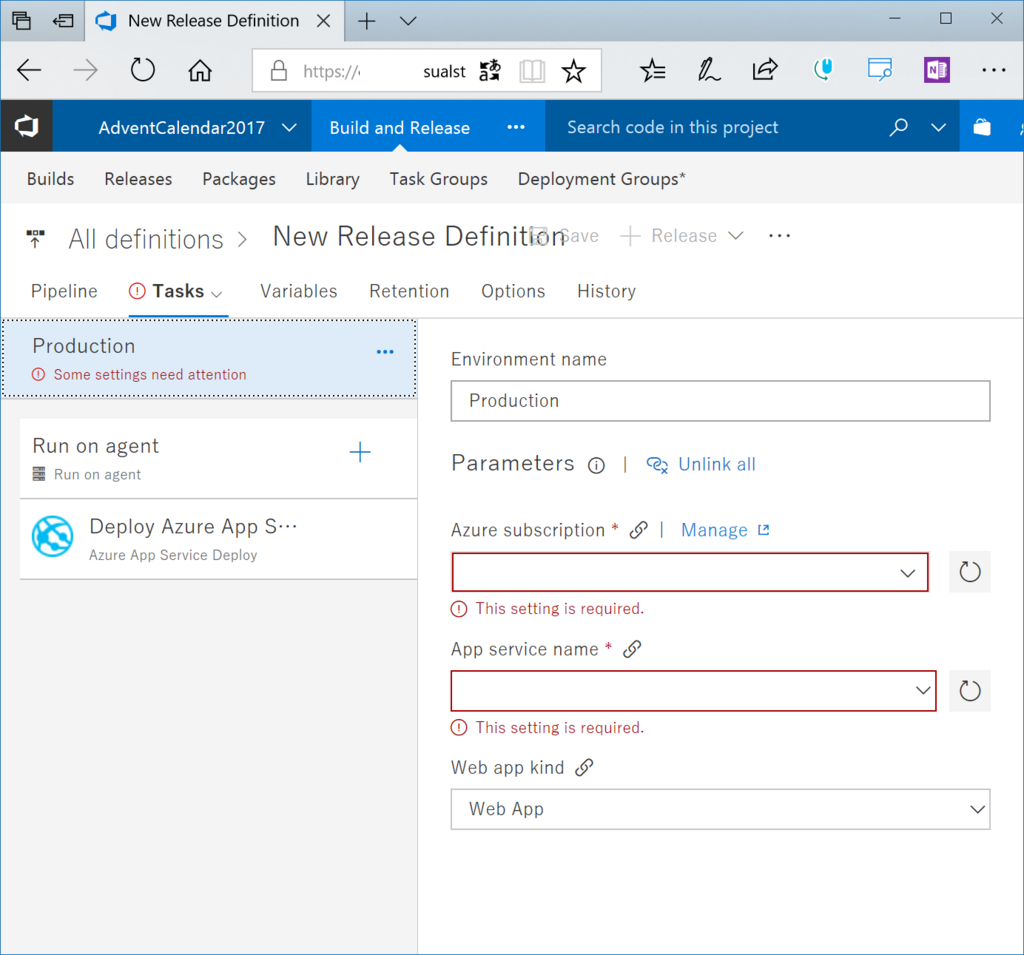Image resolution: width=1024 pixels, height=955 pixels.
Task: Click link icon beside App service name
Action: point(632,649)
